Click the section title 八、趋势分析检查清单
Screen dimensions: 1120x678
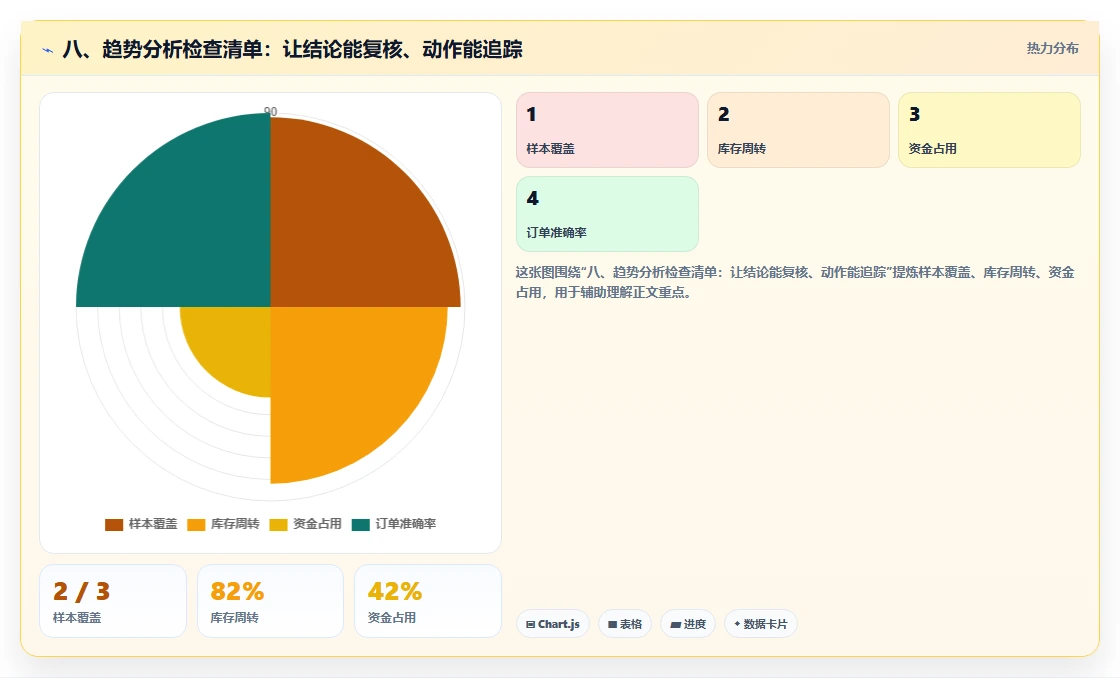pyautogui.click(x=292, y=49)
